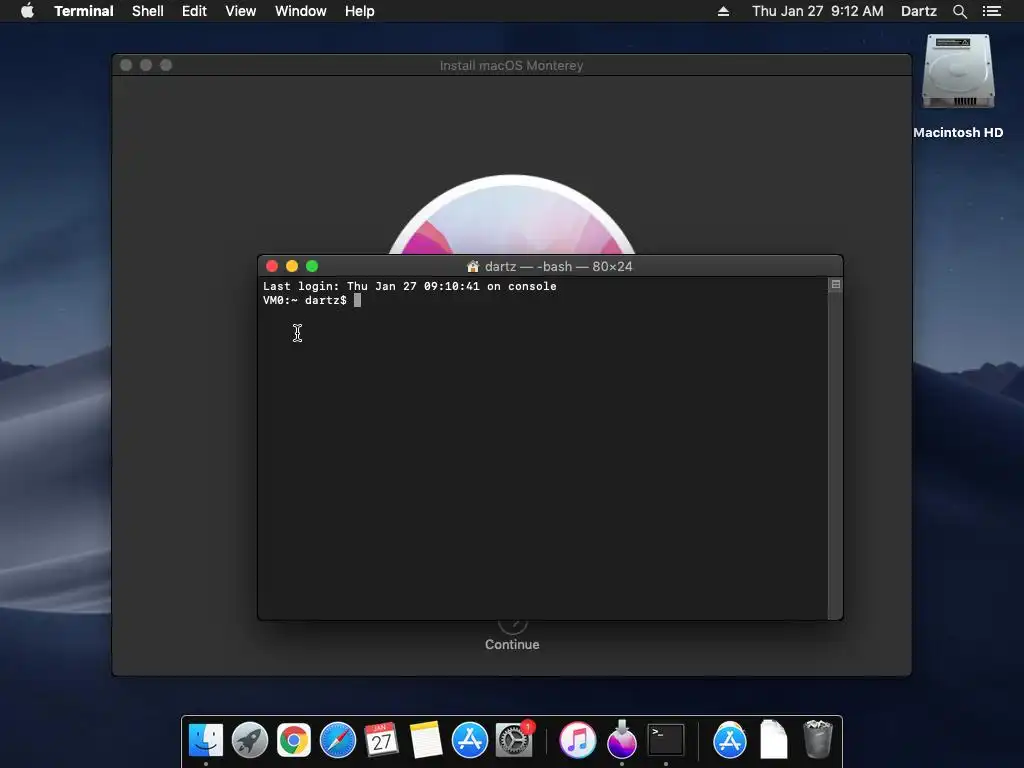1024x768 pixels.
Task: Open the Terminal application menu
Action: tap(84, 11)
